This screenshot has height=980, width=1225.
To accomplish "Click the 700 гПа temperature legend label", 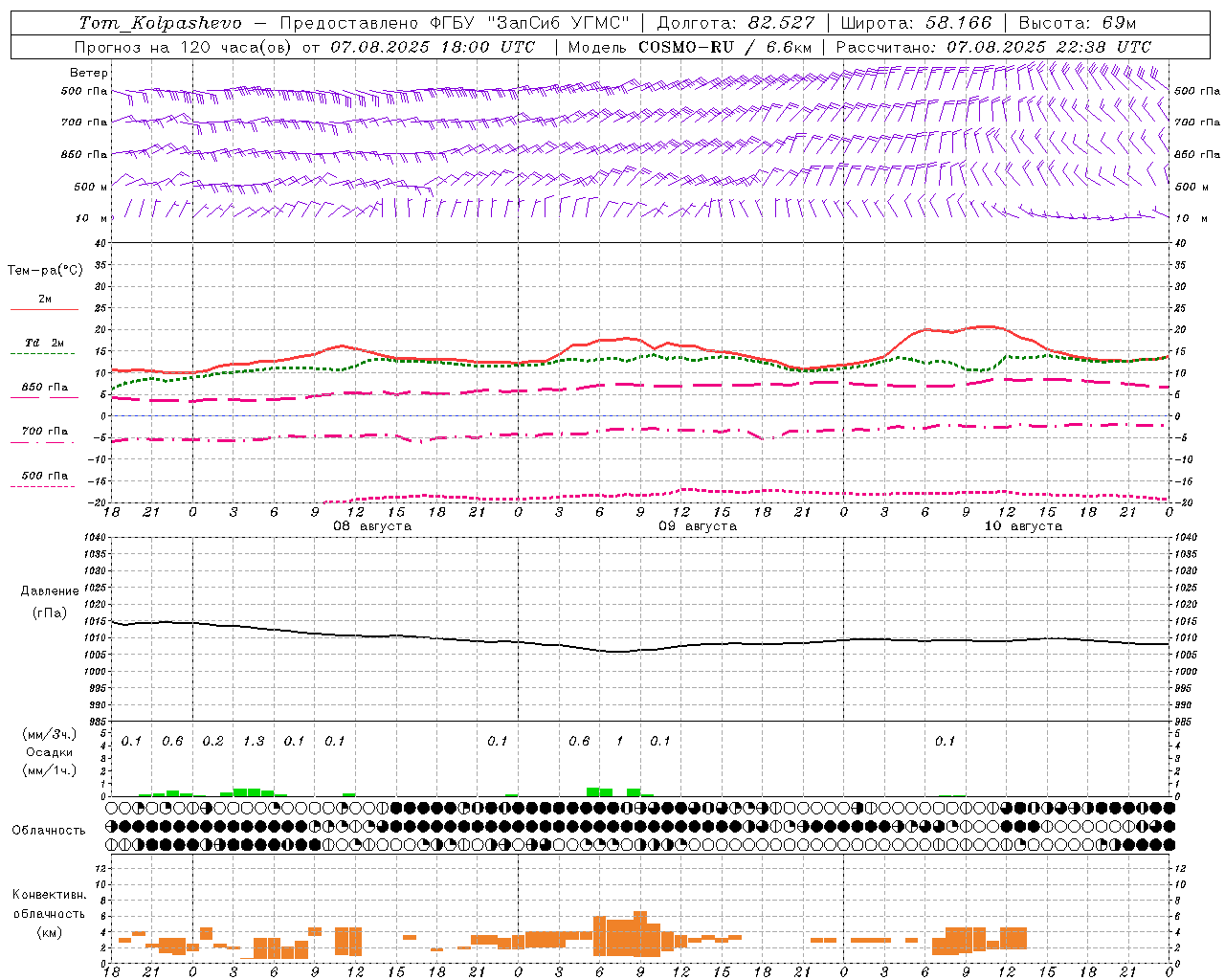I will pyautogui.click(x=45, y=432).
